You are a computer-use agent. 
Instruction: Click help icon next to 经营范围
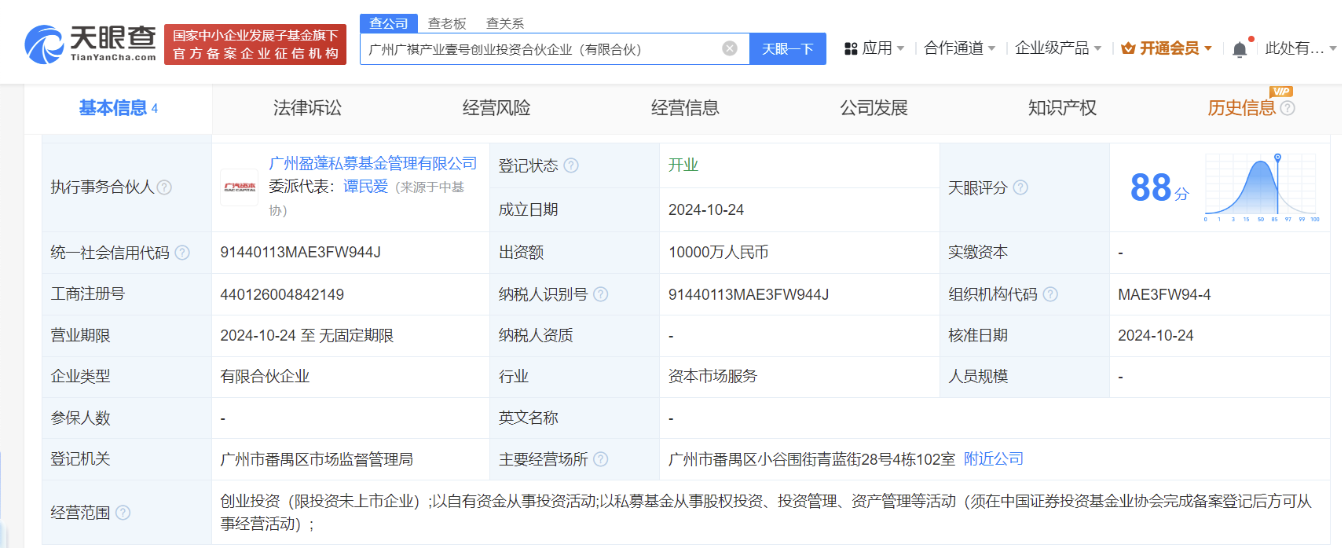[123, 513]
